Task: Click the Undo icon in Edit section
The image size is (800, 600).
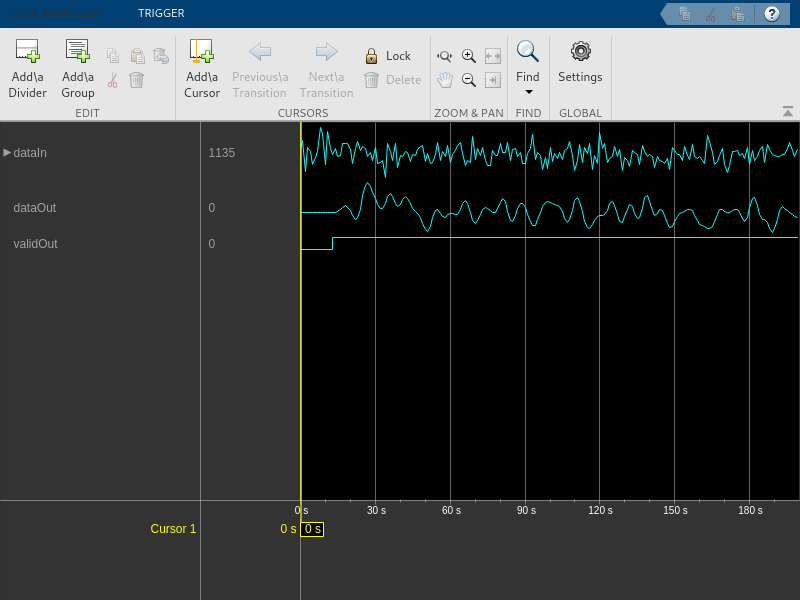Action: coord(161,56)
